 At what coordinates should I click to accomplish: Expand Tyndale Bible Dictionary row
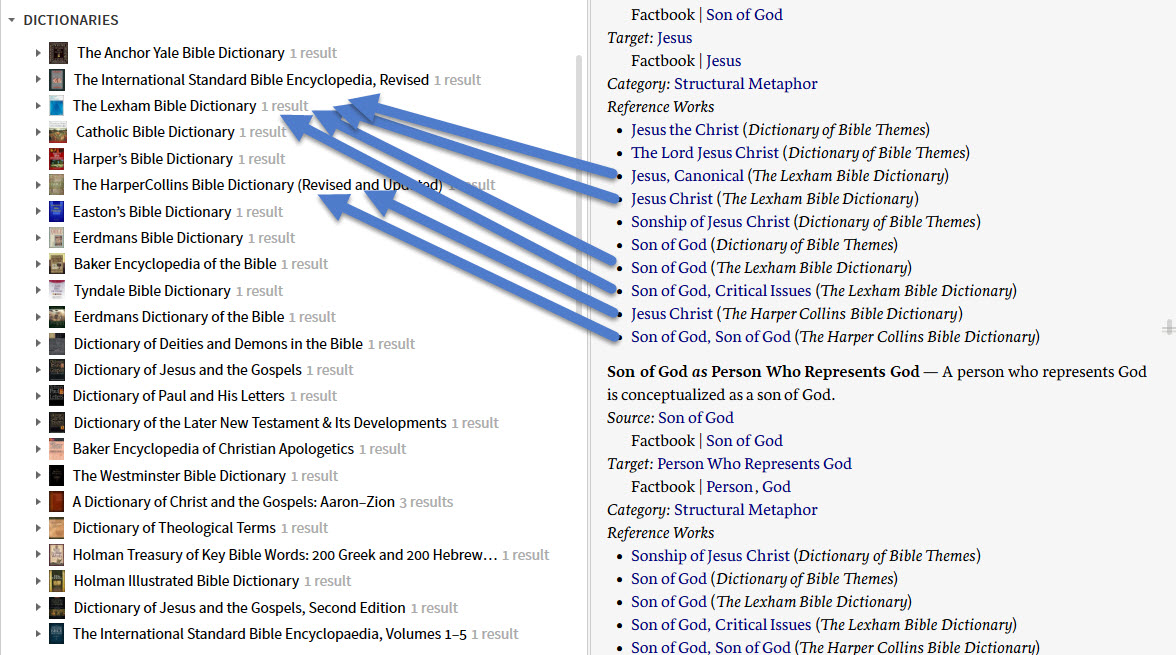click(38, 290)
